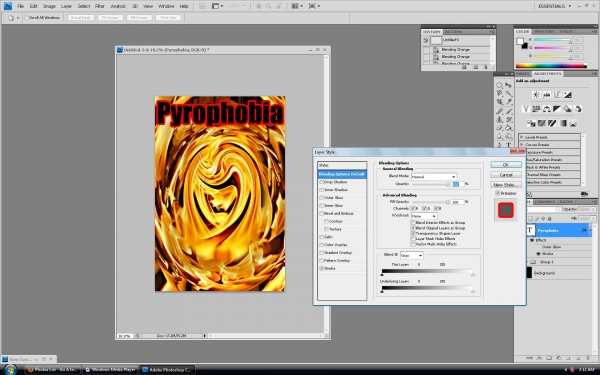Image resolution: width=600 pixels, height=375 pixels.
Task: Select the Eyedropper tool
Action: [x=509, y=102]
